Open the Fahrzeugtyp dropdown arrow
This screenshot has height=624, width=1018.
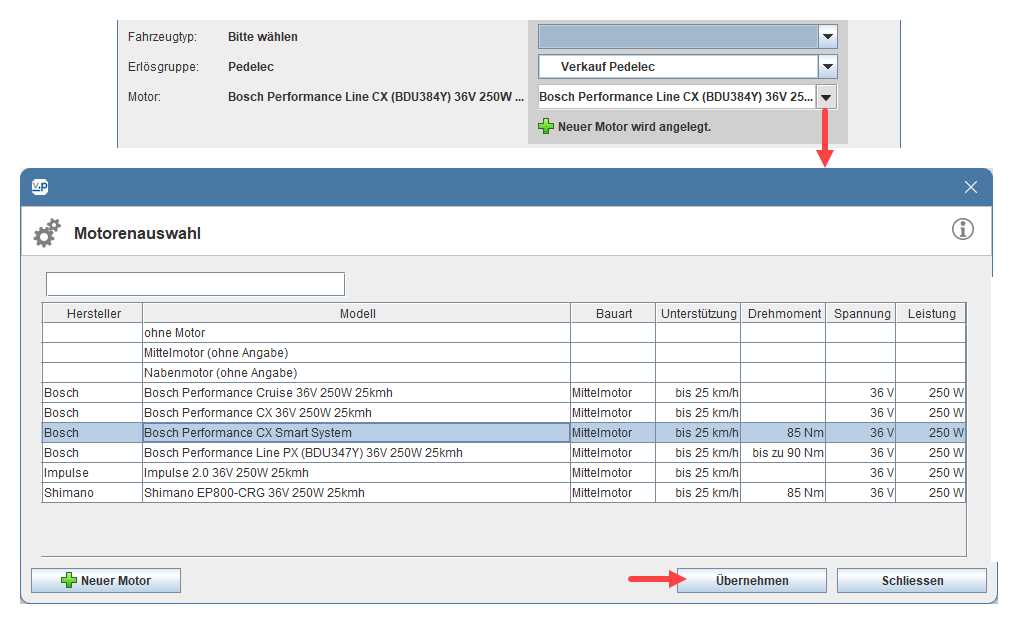pyautogui.click(x=827, y=37)
